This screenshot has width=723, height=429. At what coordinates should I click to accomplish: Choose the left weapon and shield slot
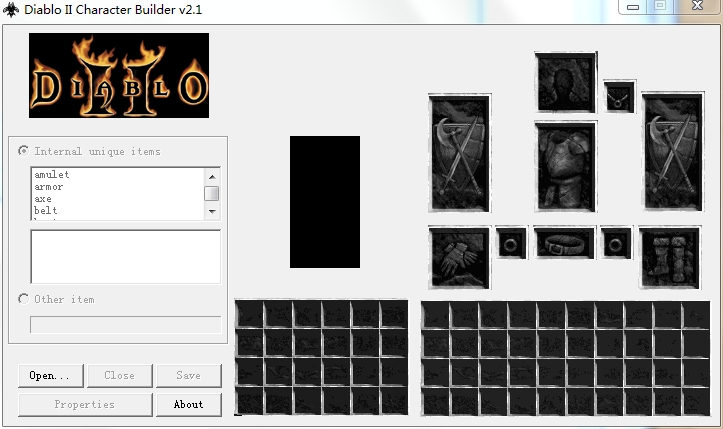pos(460,153)
